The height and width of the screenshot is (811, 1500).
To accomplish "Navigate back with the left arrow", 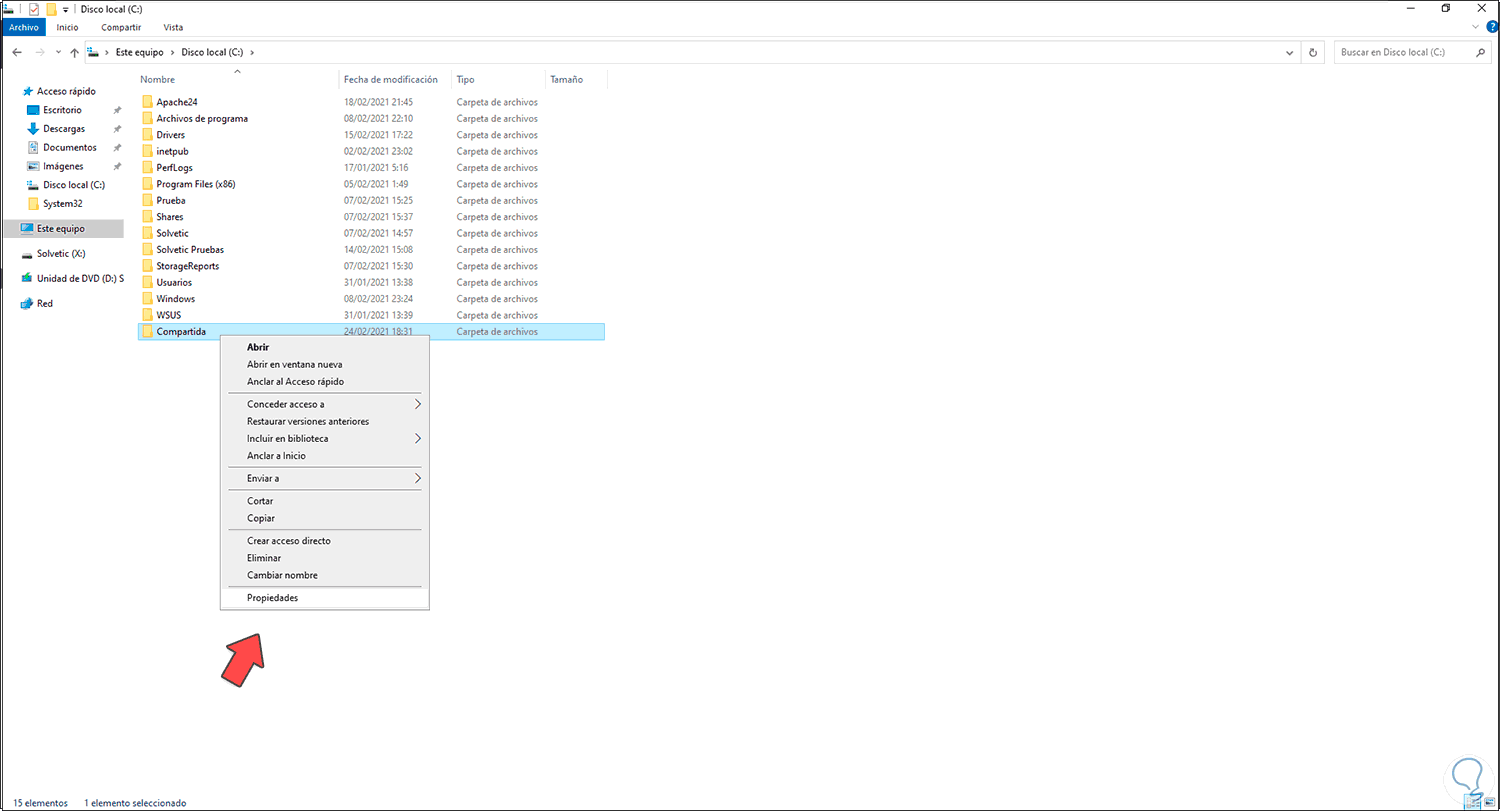I will coord(17,52).
